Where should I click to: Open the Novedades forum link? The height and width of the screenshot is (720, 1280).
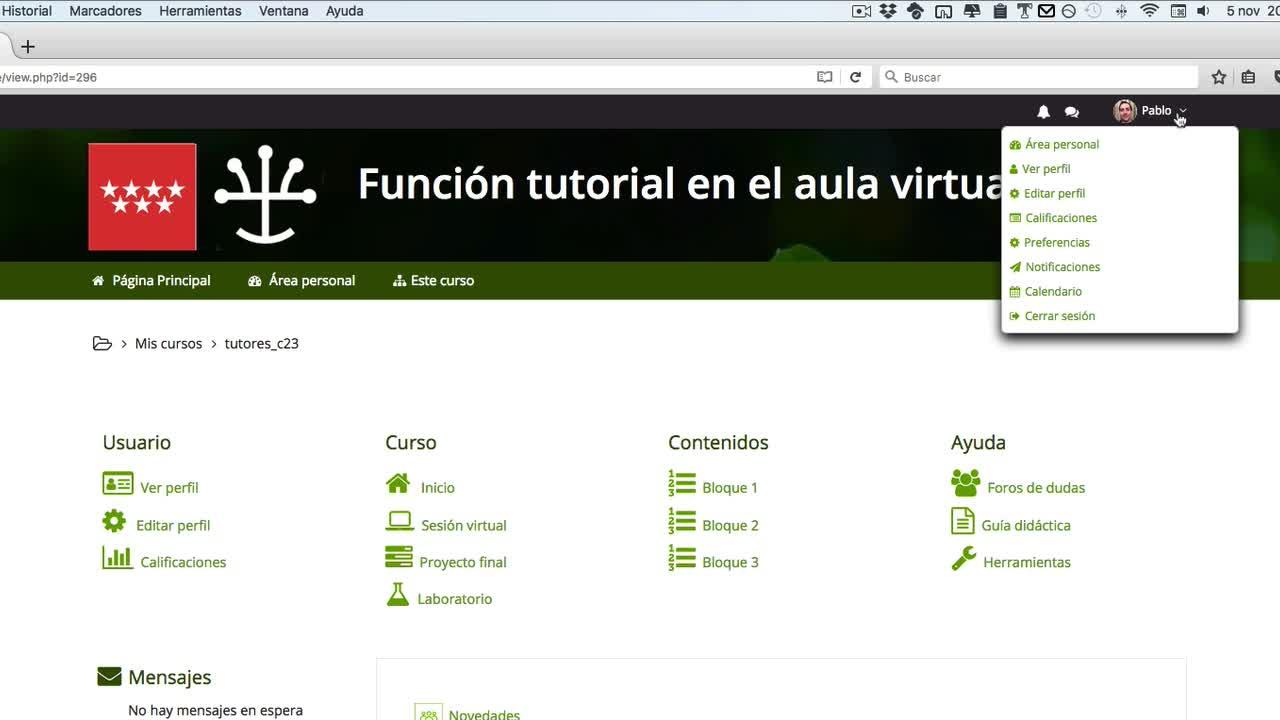point(484,715)
